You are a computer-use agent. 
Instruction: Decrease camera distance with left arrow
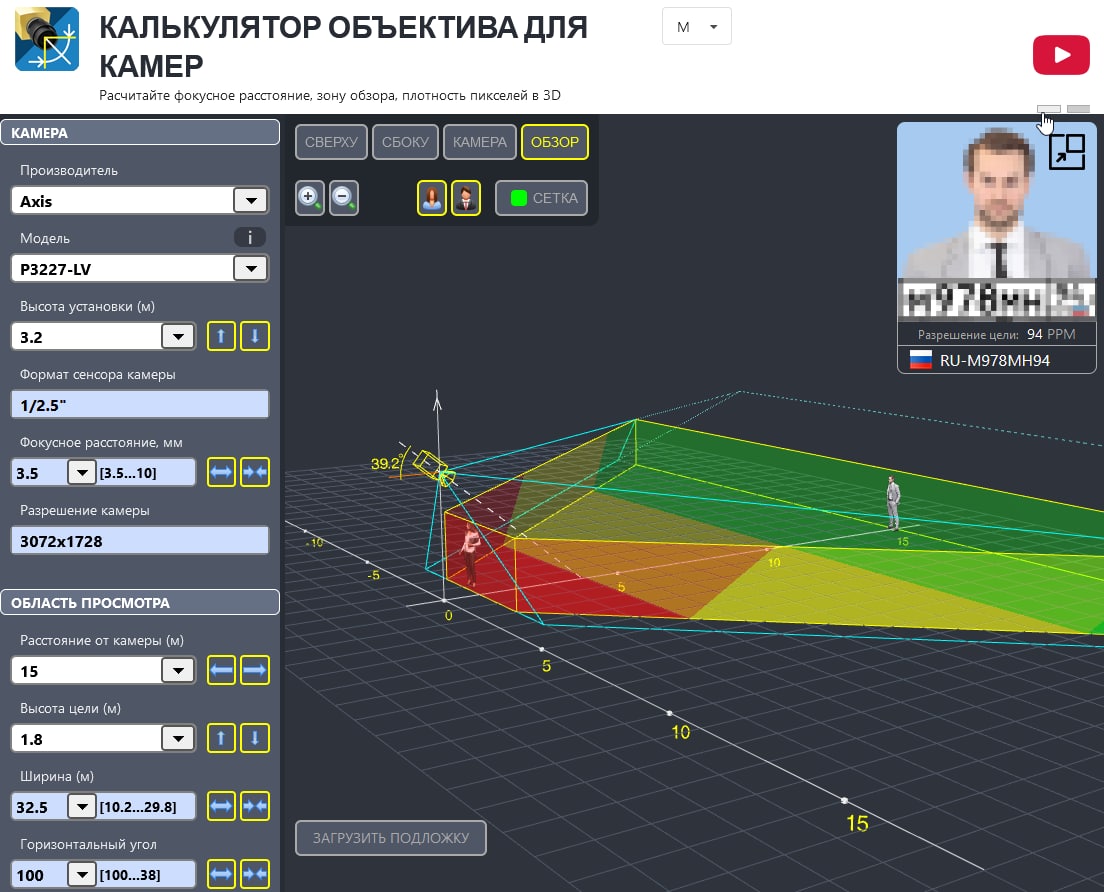pos(221,670)
